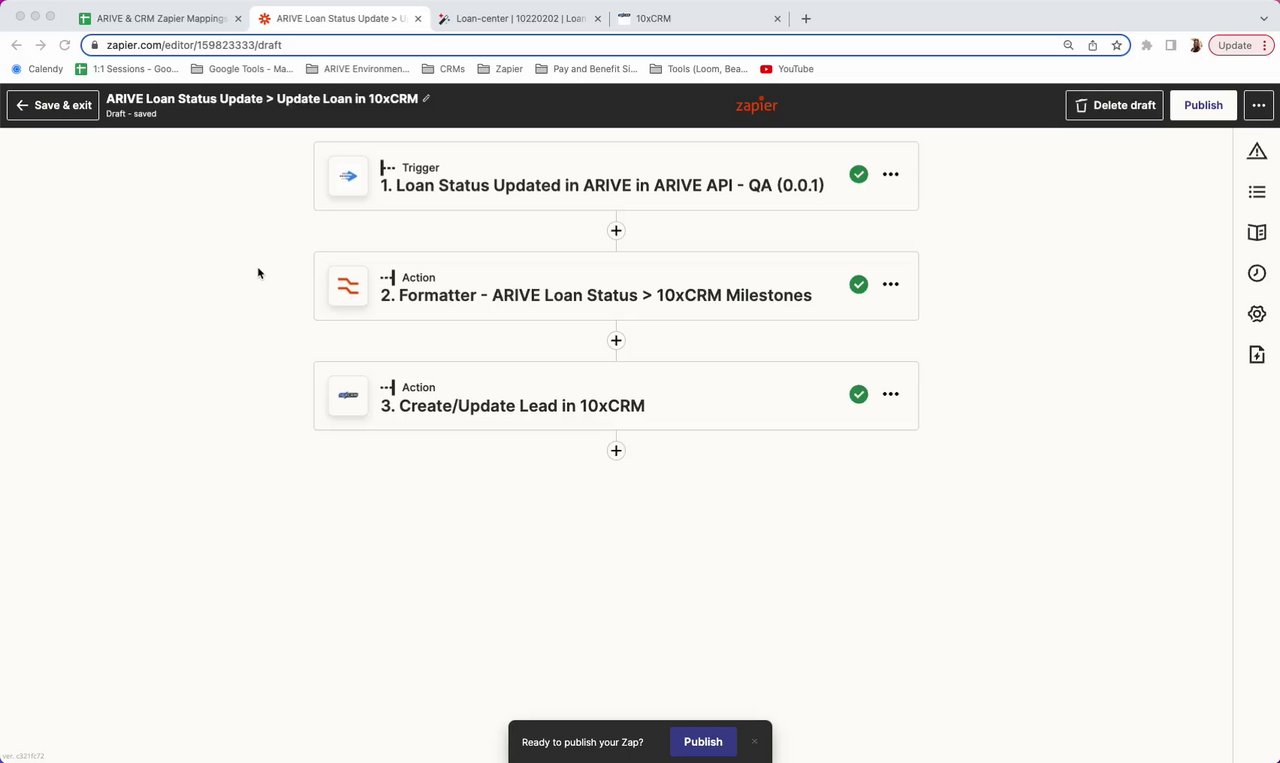Image resolution: width=1280 pixels, height=763 pixels.
Task: Click Chrome Update button
Action: tap(1241, 45)
